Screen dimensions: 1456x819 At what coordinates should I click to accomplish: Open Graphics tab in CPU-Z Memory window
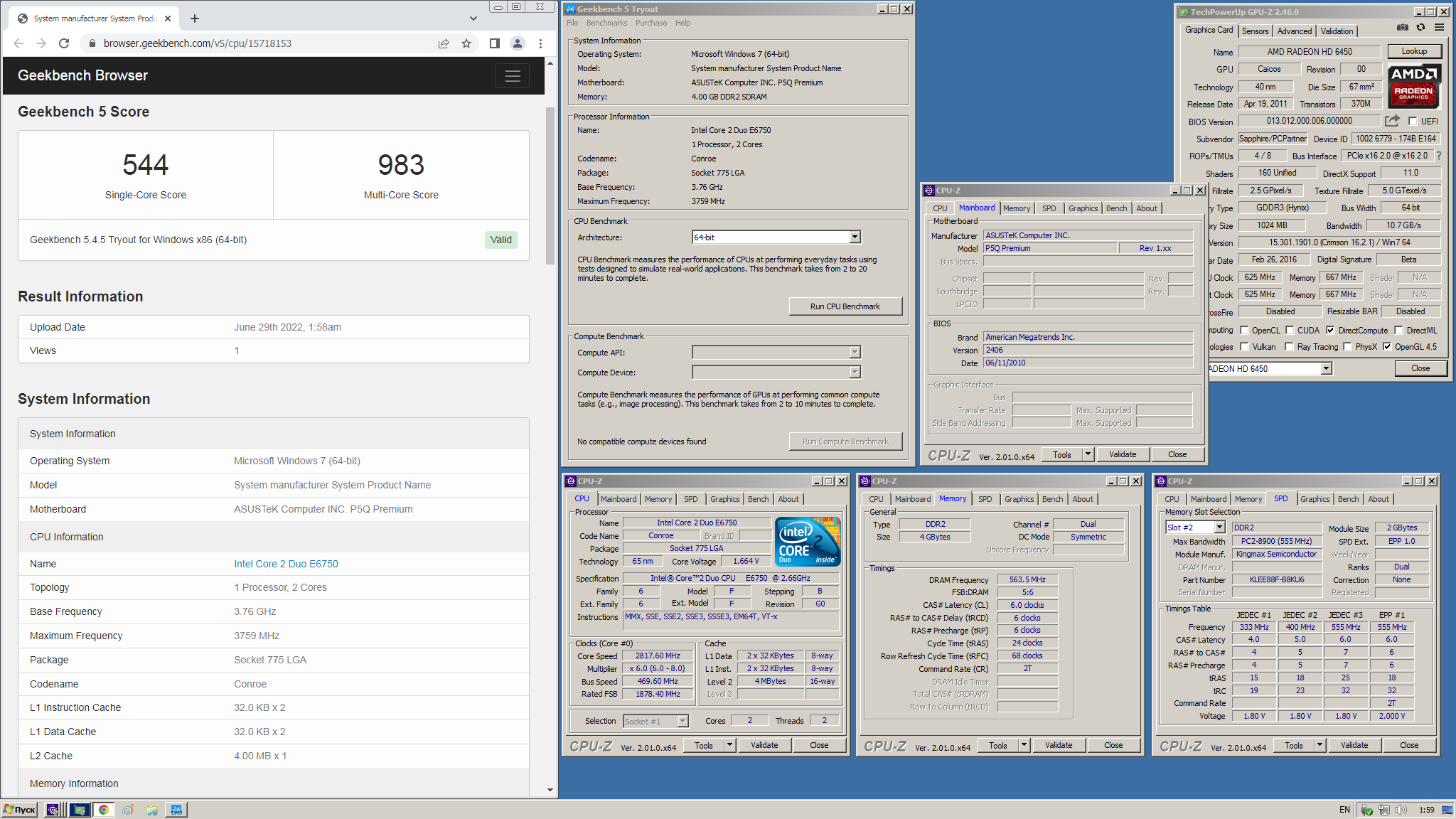click(x=1019, y=499)
